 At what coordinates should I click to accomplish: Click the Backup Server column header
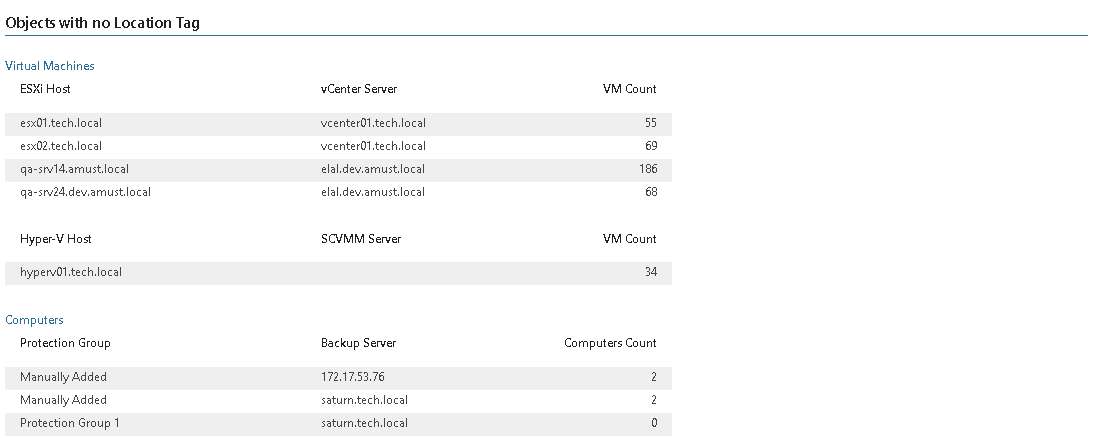click(359, 343)
